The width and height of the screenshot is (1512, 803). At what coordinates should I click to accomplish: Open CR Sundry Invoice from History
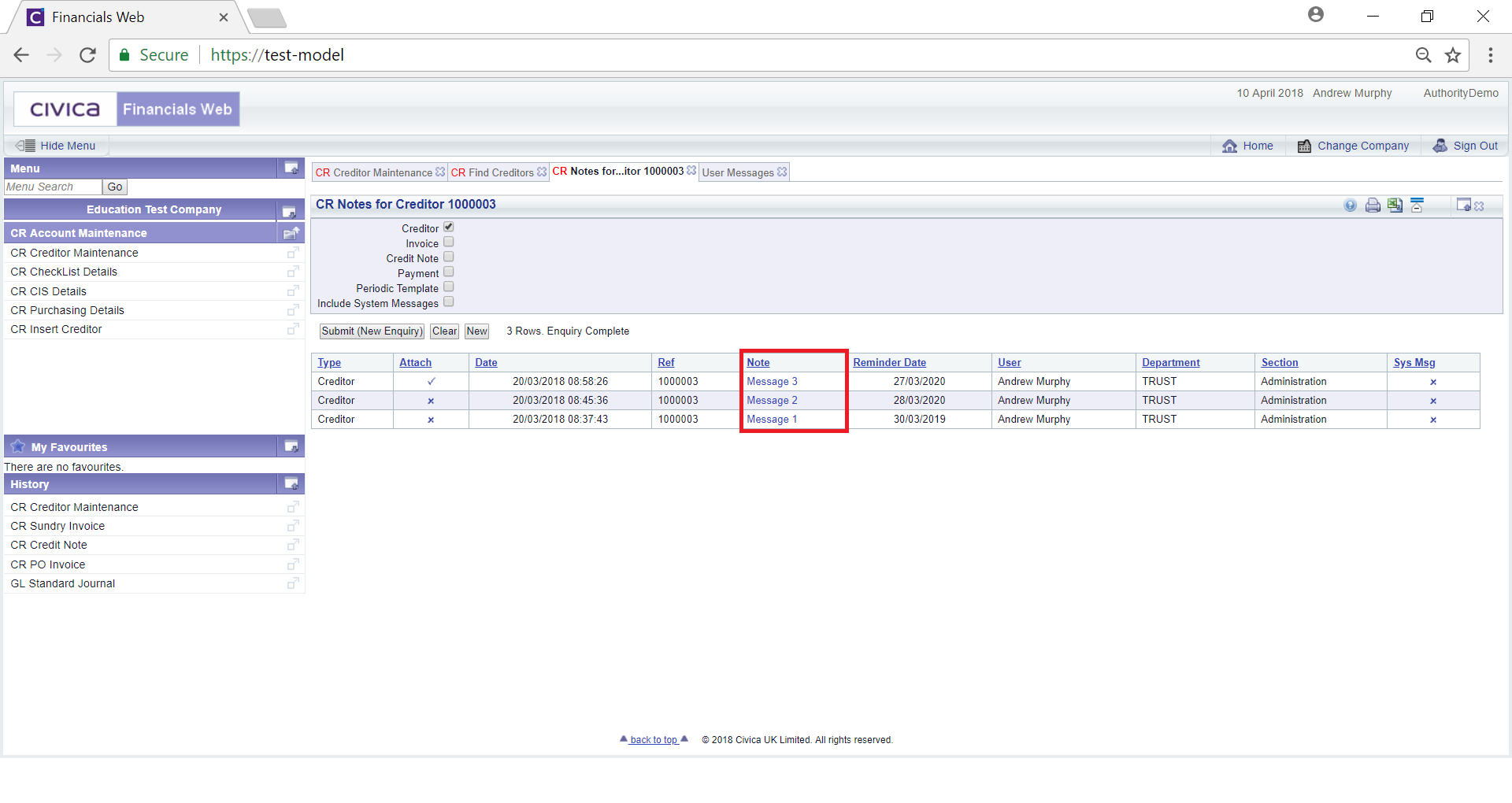pyautogui.click(x=57, y=526)
